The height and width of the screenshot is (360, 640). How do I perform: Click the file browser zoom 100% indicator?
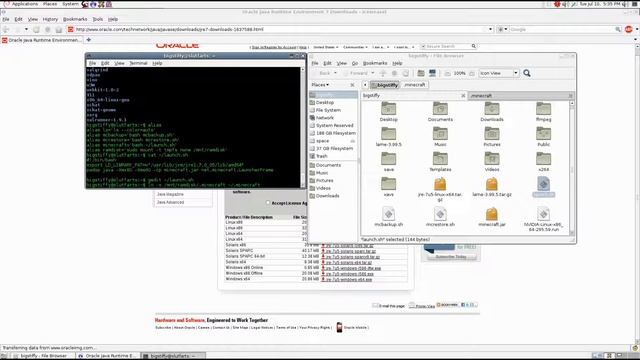(459, 73)
